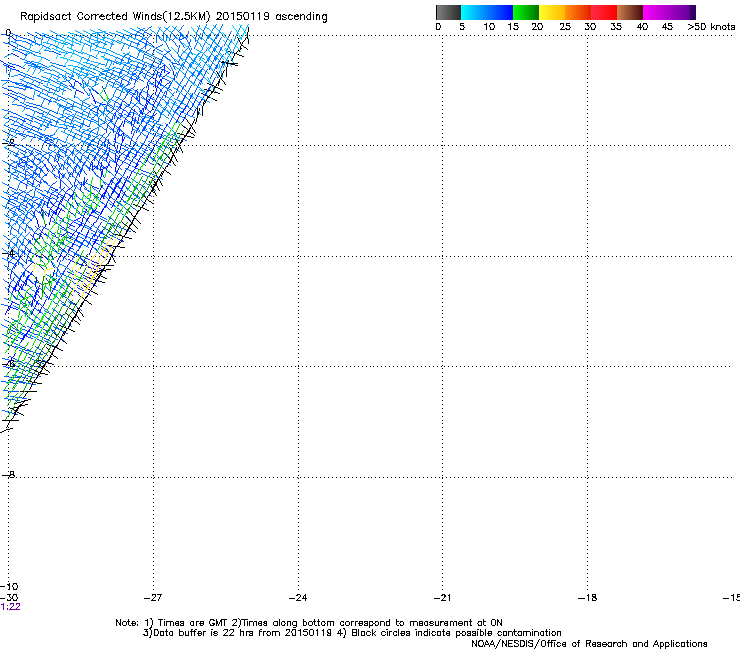The height and width of the screenshot is (650, 740).
Task: Click the 'NOAA/NESDIS/Office of Research and Applications' credit
Action: click(x=589, y=644)
